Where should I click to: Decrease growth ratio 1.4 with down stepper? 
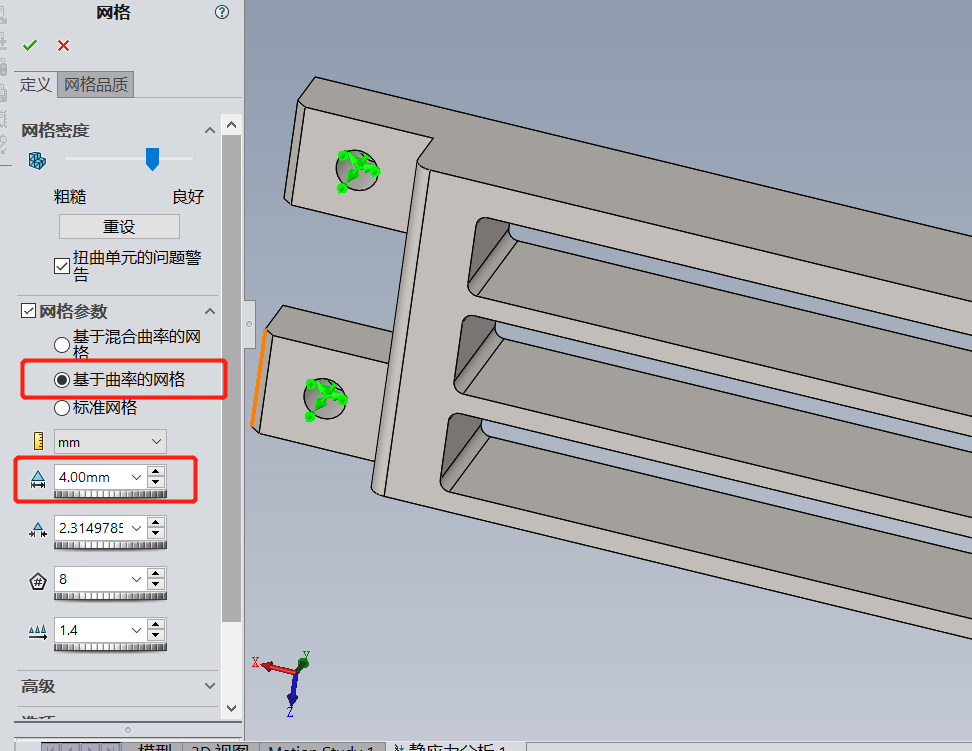156,636
